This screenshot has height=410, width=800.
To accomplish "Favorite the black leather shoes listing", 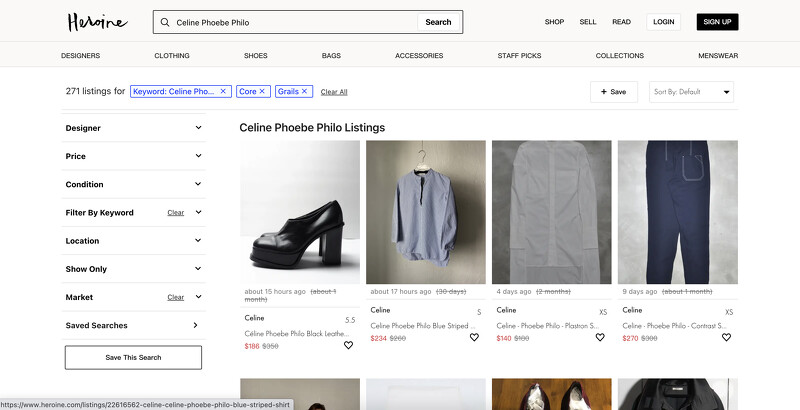I will [348, 345].
